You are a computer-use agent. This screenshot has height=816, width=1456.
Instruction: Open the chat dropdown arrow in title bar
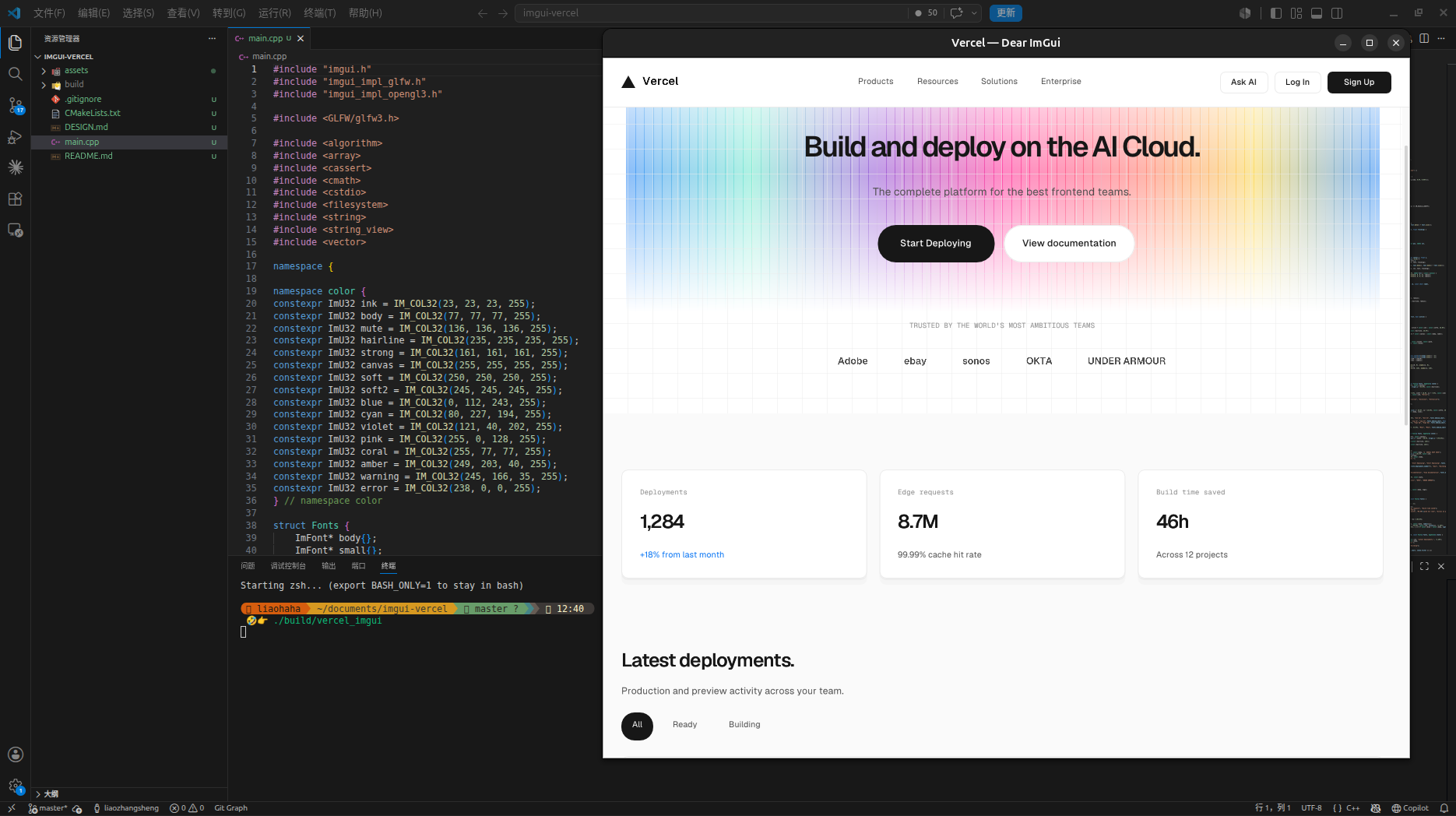(x=974, y=13)
